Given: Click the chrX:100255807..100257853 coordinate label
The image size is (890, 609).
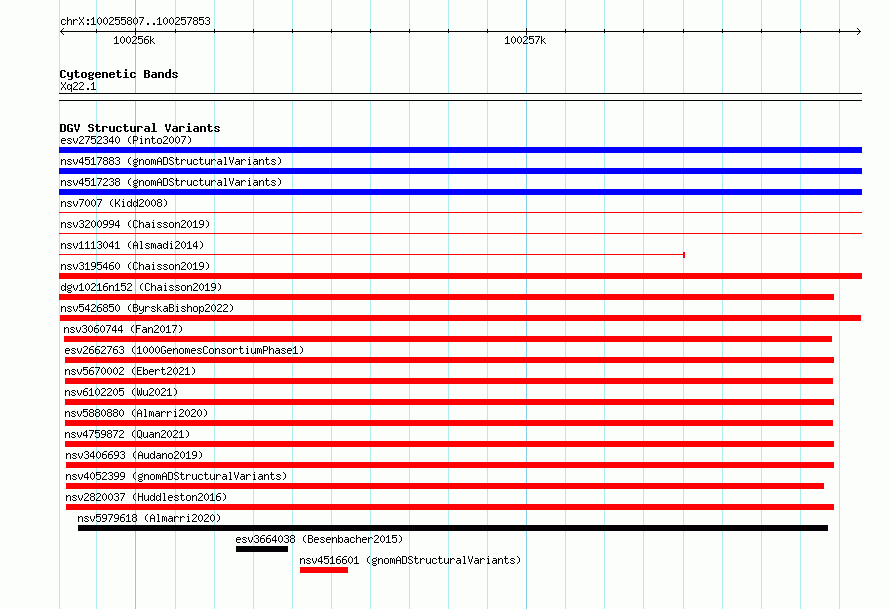Looking at the screenshot, I should tap(135, 21).
